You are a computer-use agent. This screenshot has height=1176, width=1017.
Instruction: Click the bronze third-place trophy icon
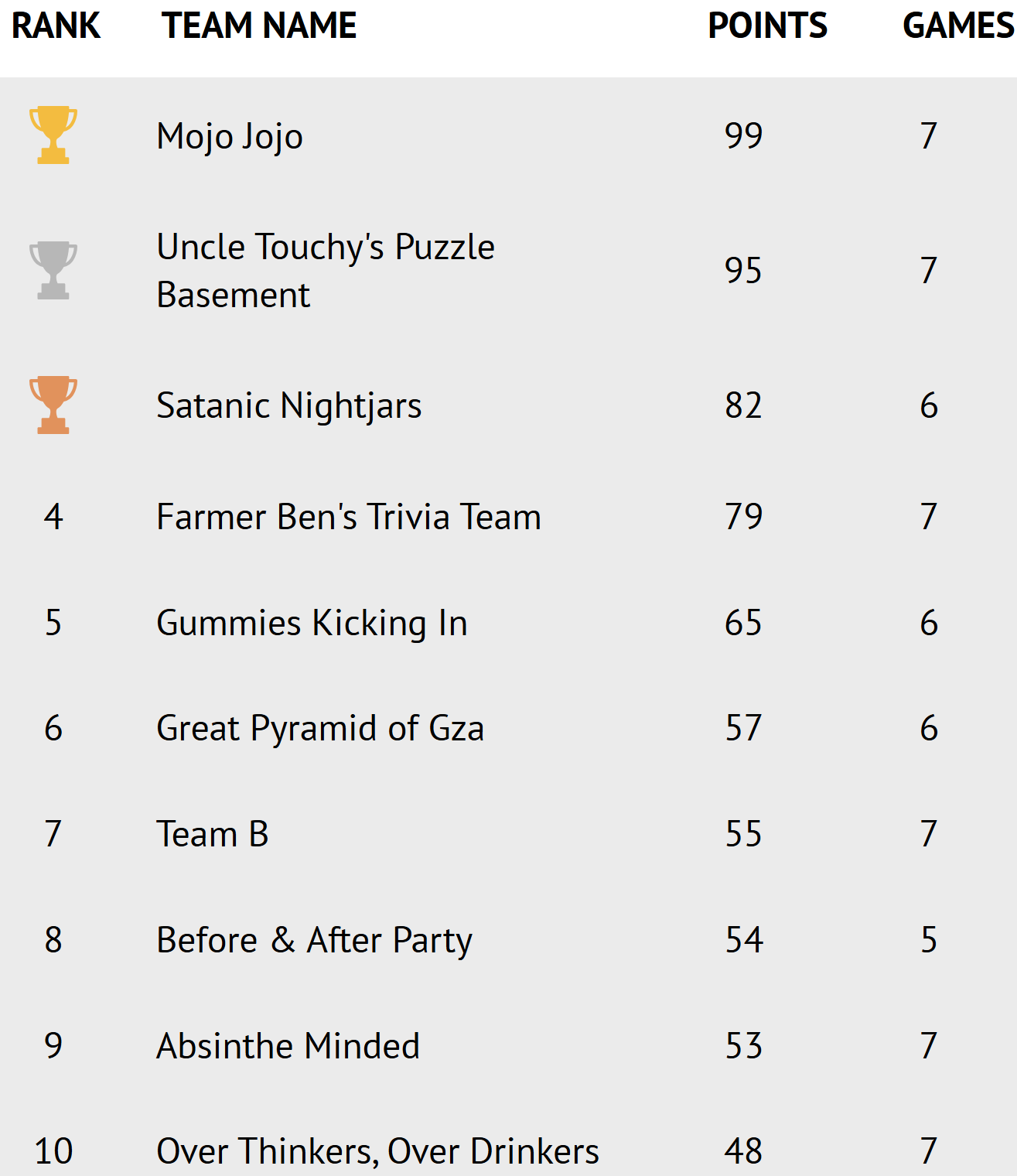tap(53, 405)
